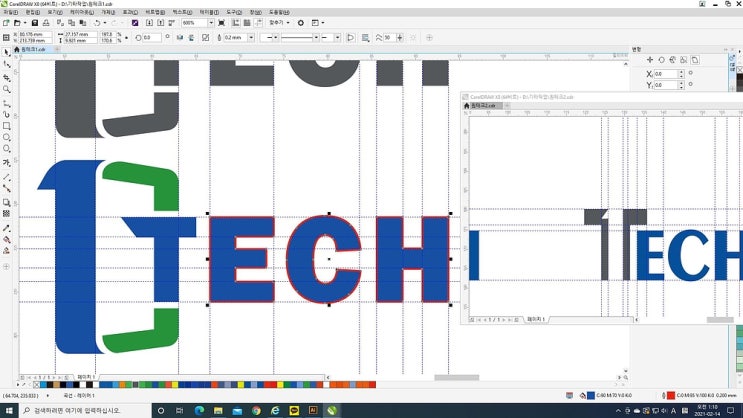Click the Convert to curves icon
The width and height of the screenshot is (743, 418).
point(206,37)
